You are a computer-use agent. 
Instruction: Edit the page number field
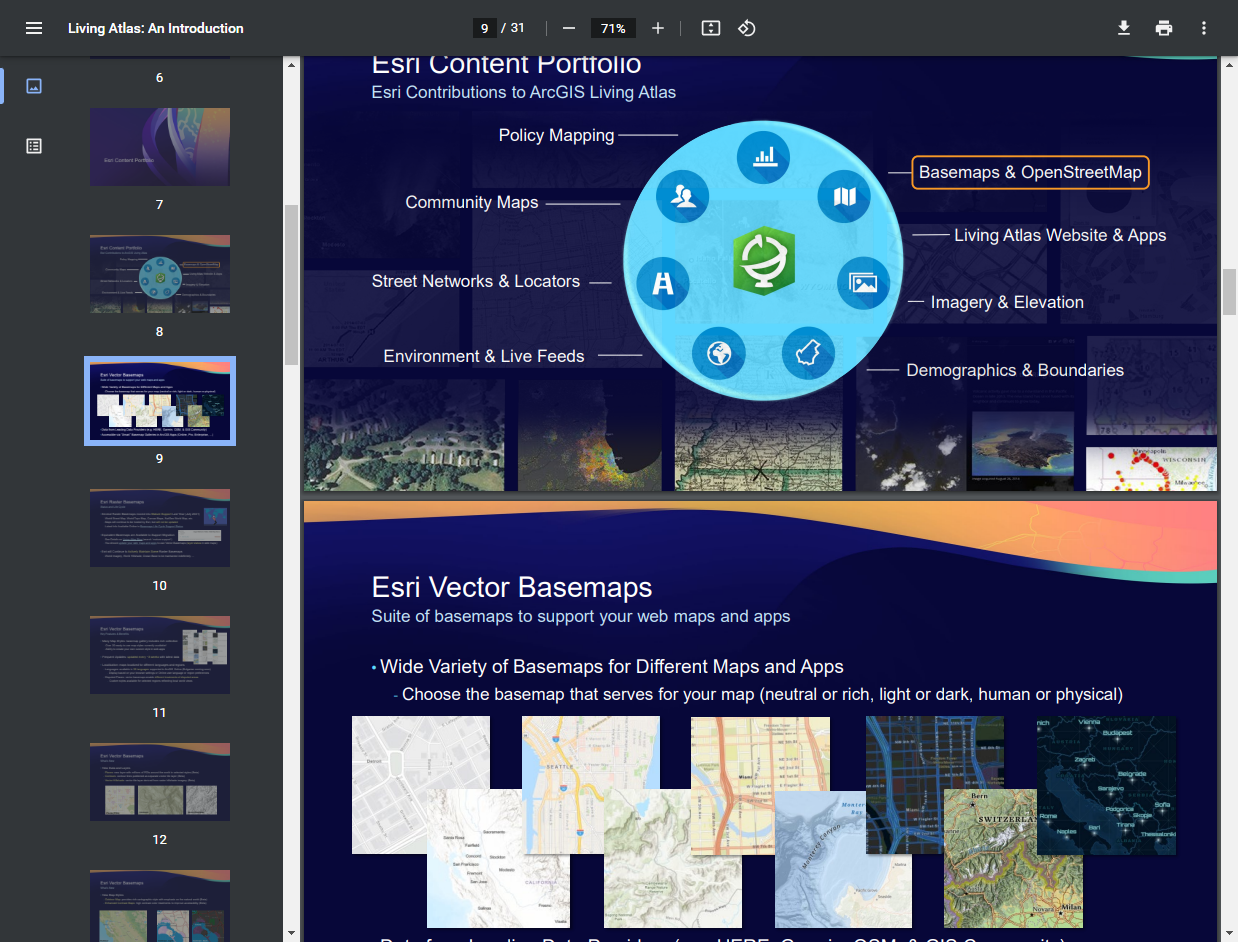coord(485,28)
